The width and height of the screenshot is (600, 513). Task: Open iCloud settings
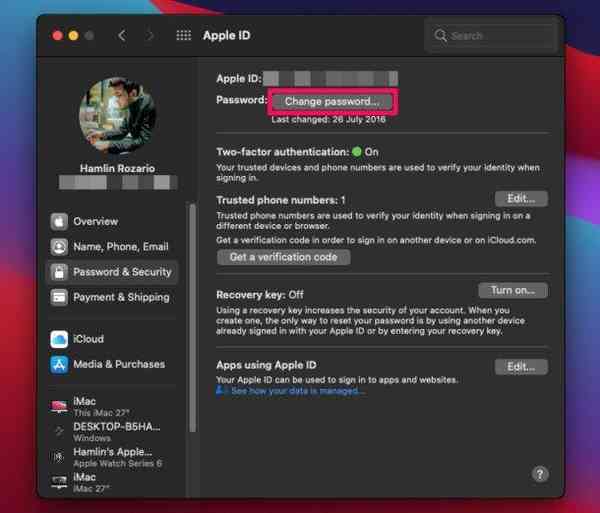click(x=112, y=339)
